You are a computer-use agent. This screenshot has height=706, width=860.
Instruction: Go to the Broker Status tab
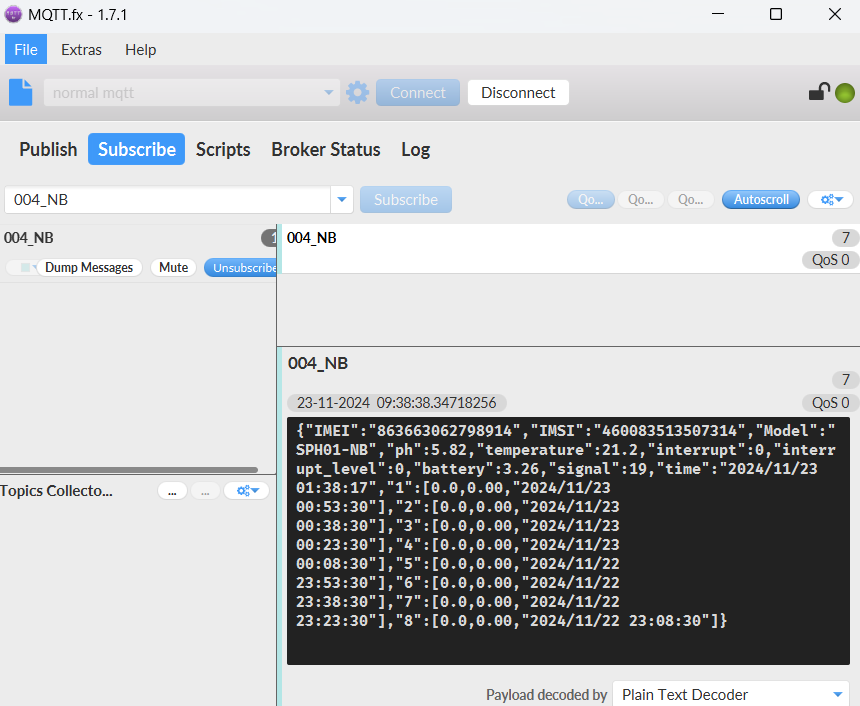(326, 149)
